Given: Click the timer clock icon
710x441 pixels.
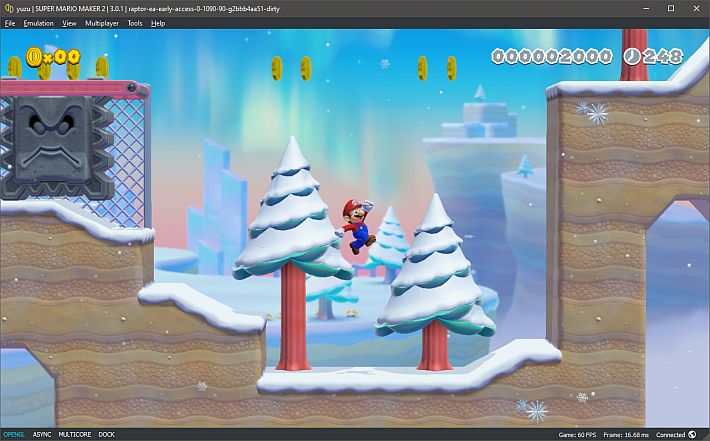Looking at the screenshot, I should (x=632, y=57).
